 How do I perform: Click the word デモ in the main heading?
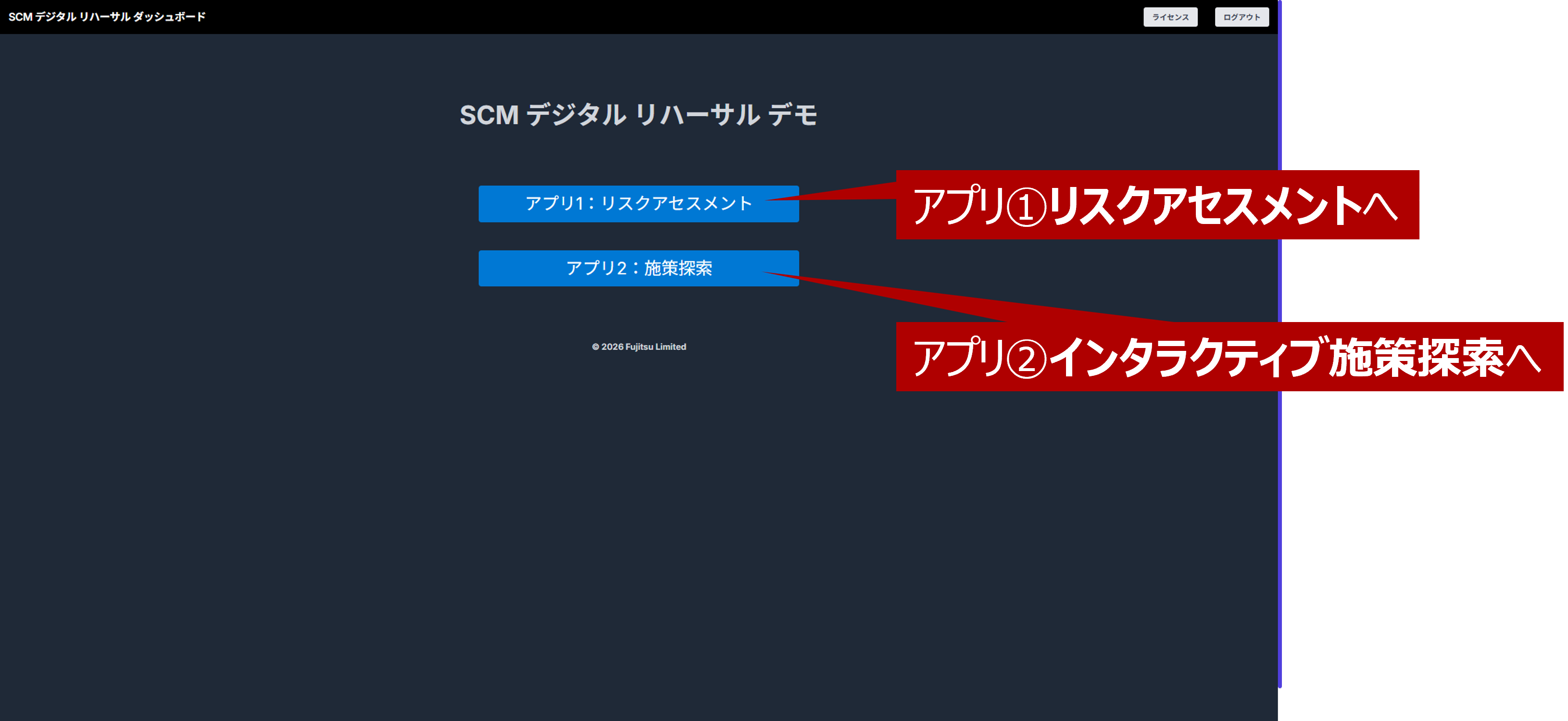click(x=792, y=115)
